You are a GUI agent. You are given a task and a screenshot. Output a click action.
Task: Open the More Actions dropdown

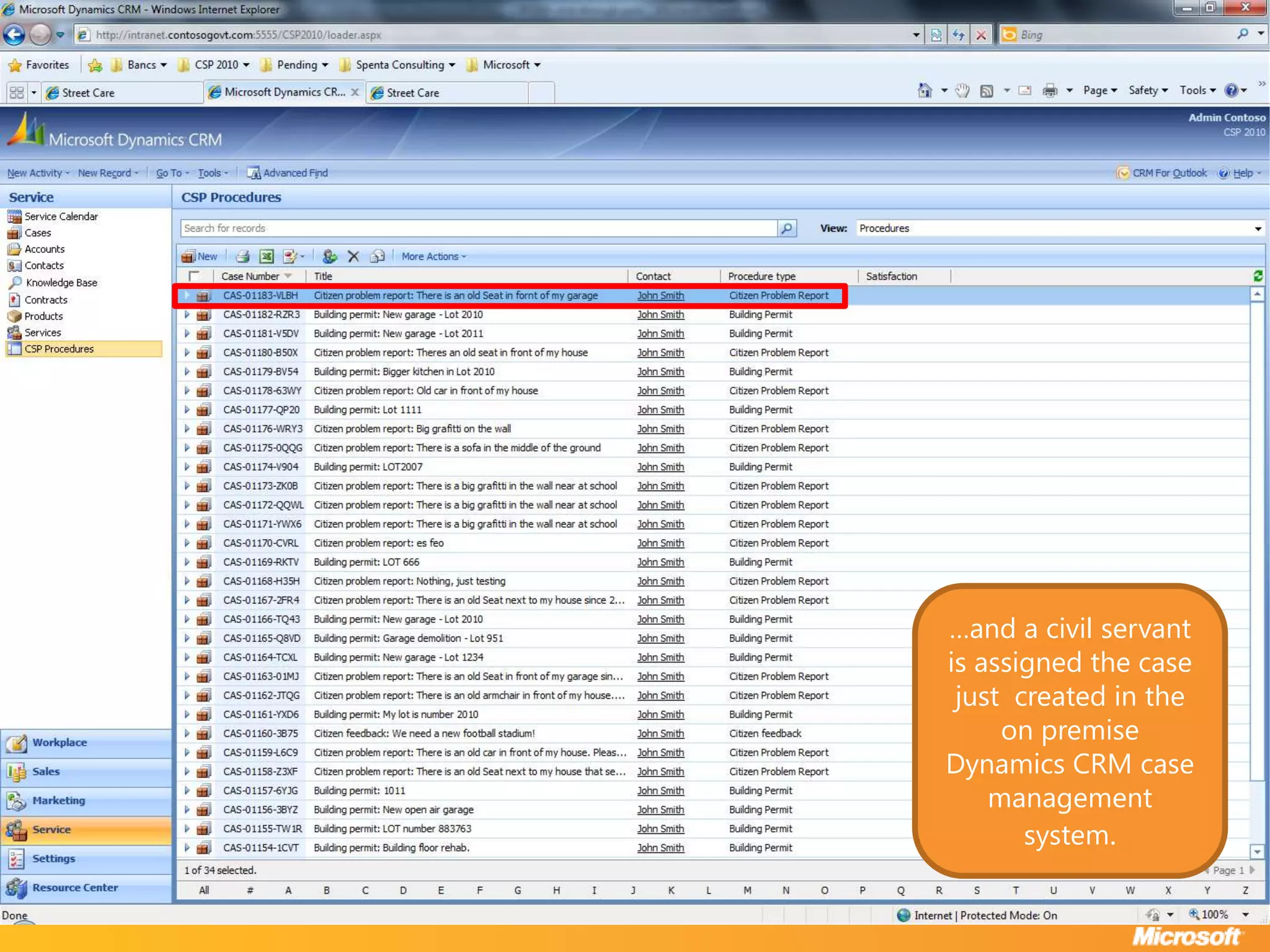tap(433, 256)
